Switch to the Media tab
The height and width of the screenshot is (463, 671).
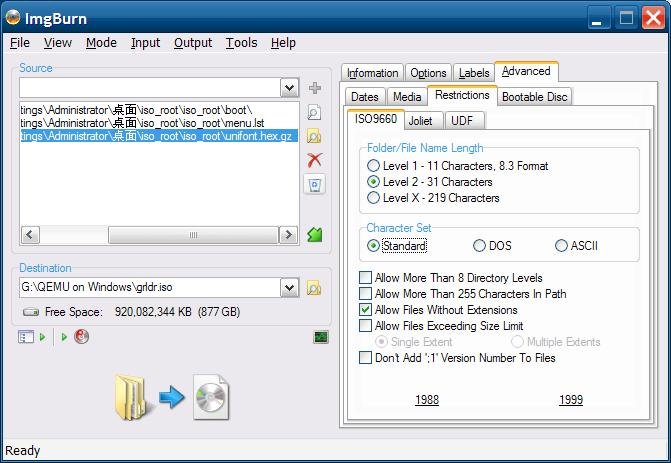tap(407, 97)
